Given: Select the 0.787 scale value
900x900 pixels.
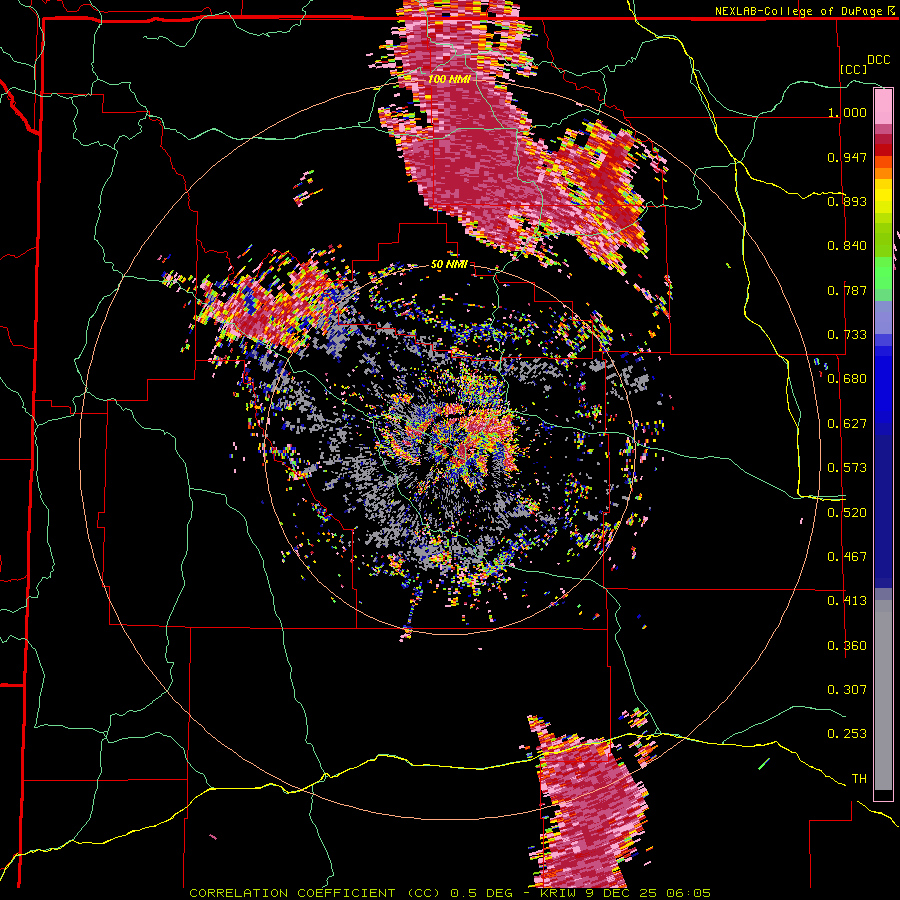Looking at the screenshot, I should [847, 290].
